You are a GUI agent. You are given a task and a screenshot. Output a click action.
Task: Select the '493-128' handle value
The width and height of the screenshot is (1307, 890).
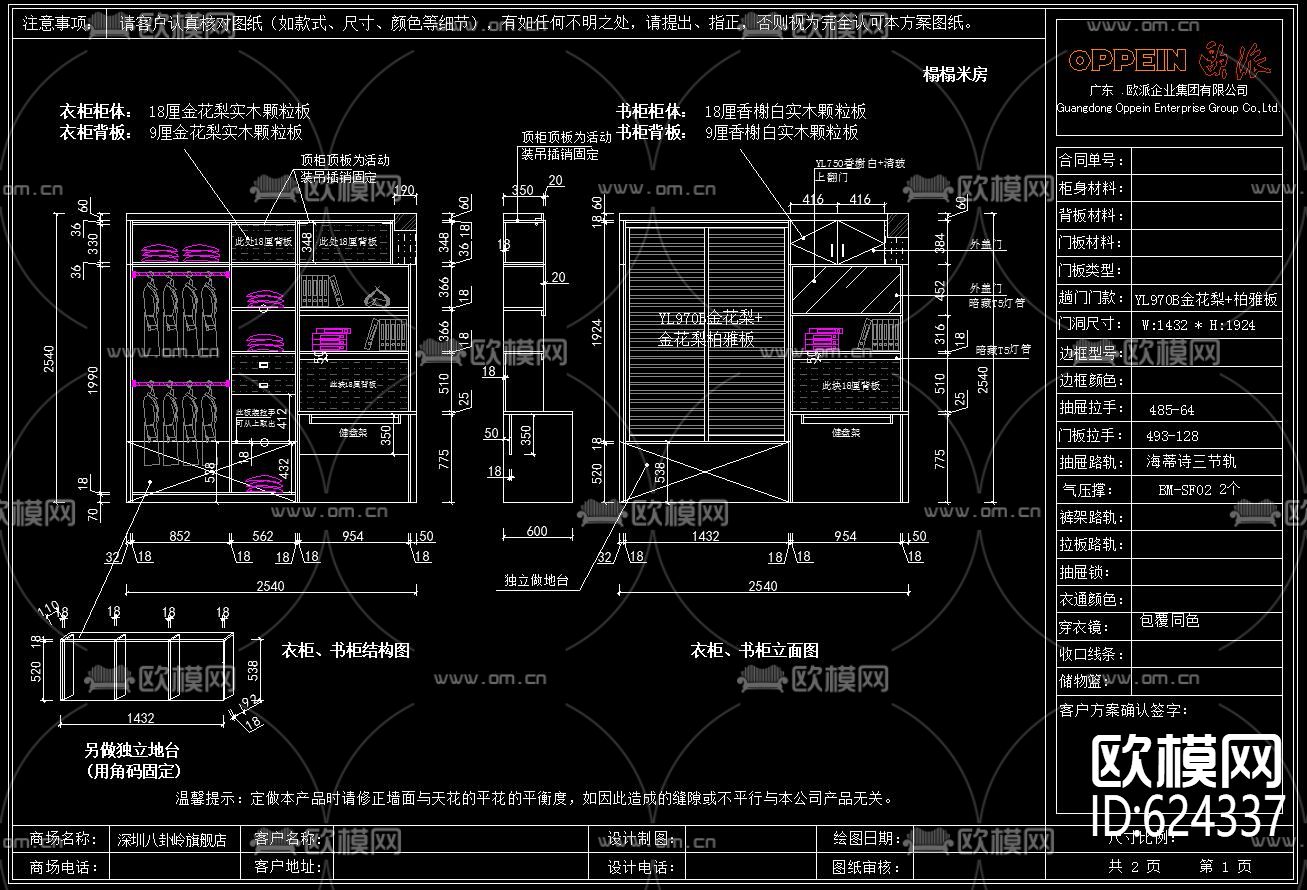[x=1172, y=436]
